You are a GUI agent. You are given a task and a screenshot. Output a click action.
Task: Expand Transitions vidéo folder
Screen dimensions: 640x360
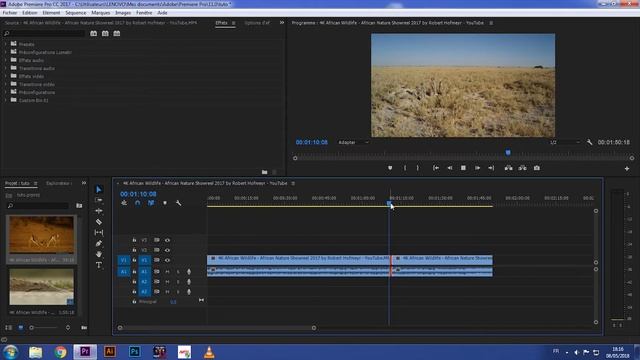[6, 84]
